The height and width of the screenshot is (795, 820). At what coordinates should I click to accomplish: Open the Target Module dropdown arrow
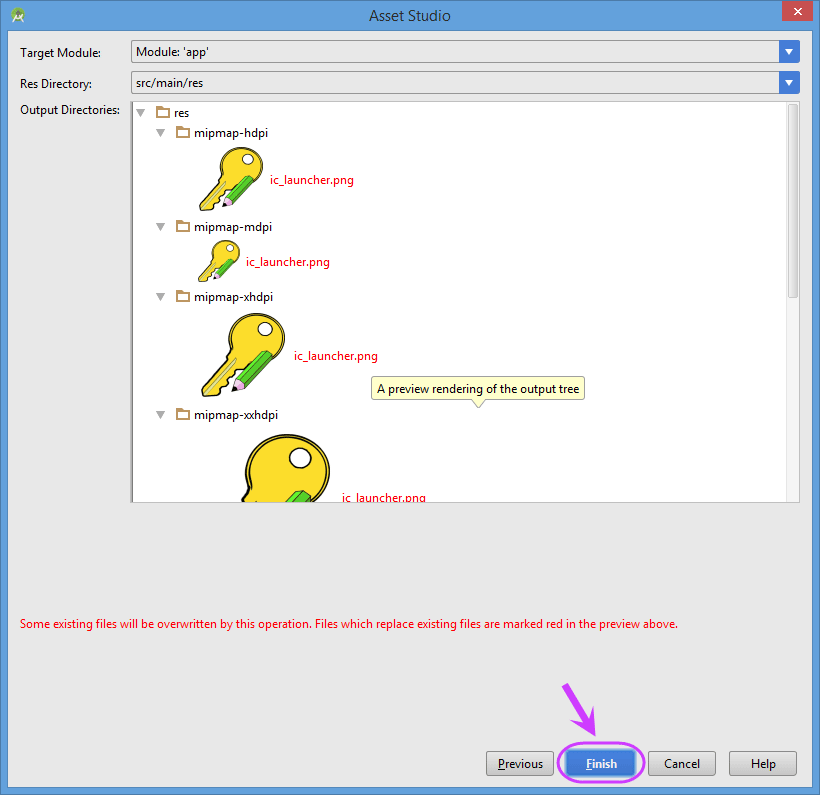[789, 52]
